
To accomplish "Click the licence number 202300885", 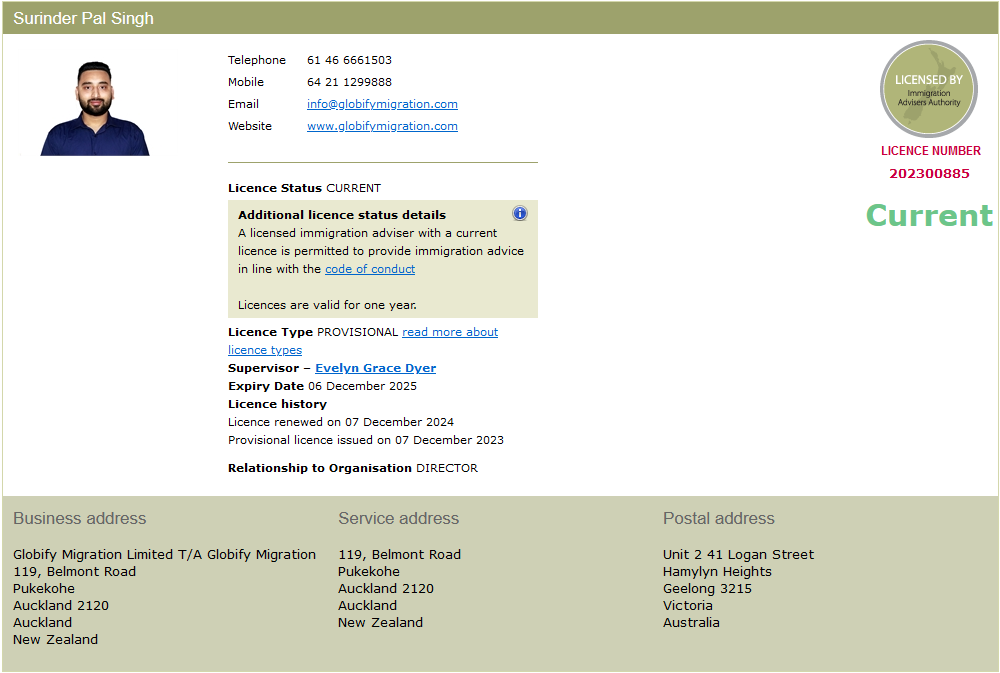I will point(929,173).
